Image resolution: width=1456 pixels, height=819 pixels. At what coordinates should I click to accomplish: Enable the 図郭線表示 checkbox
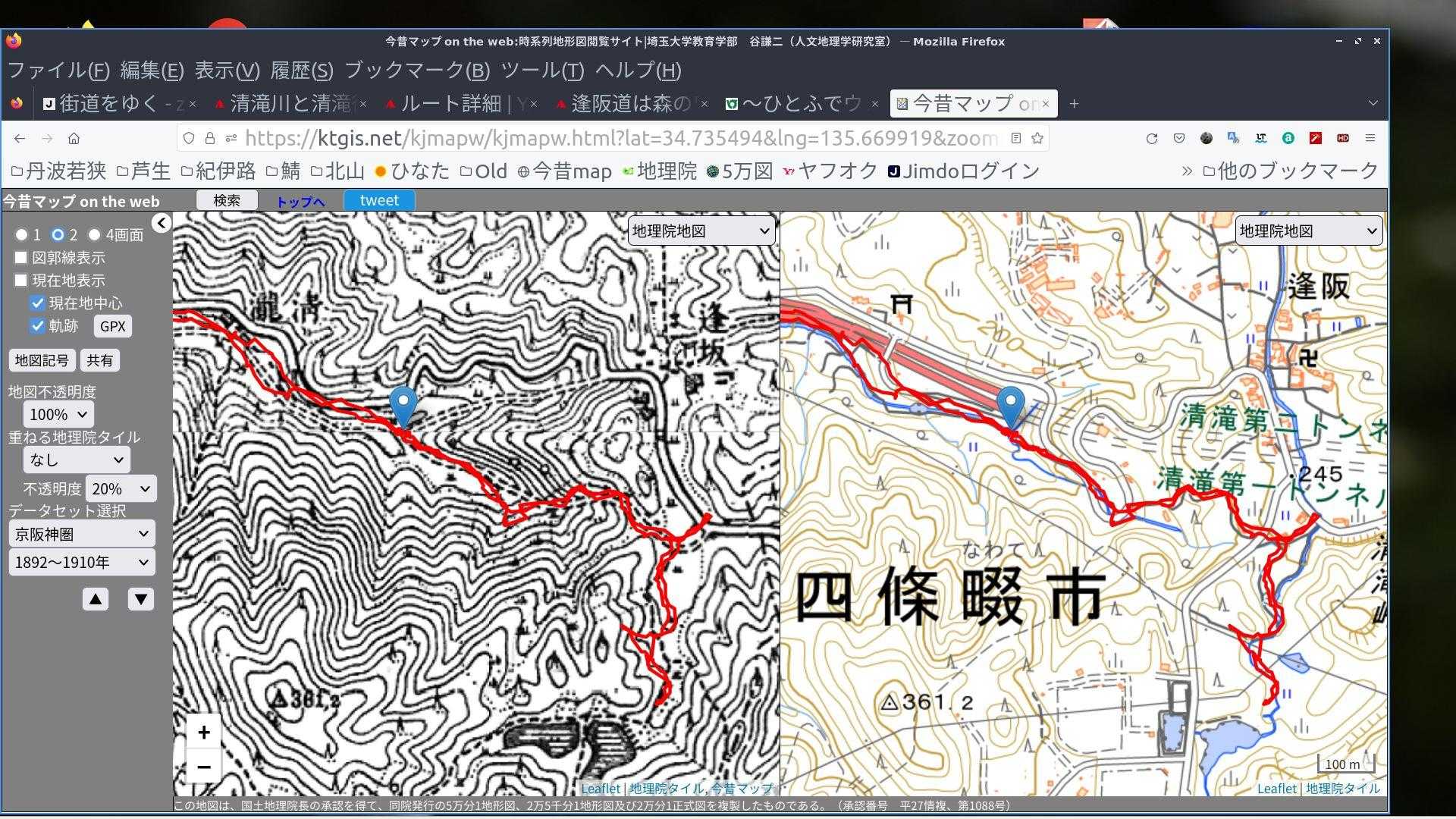(x=21, y=258)
